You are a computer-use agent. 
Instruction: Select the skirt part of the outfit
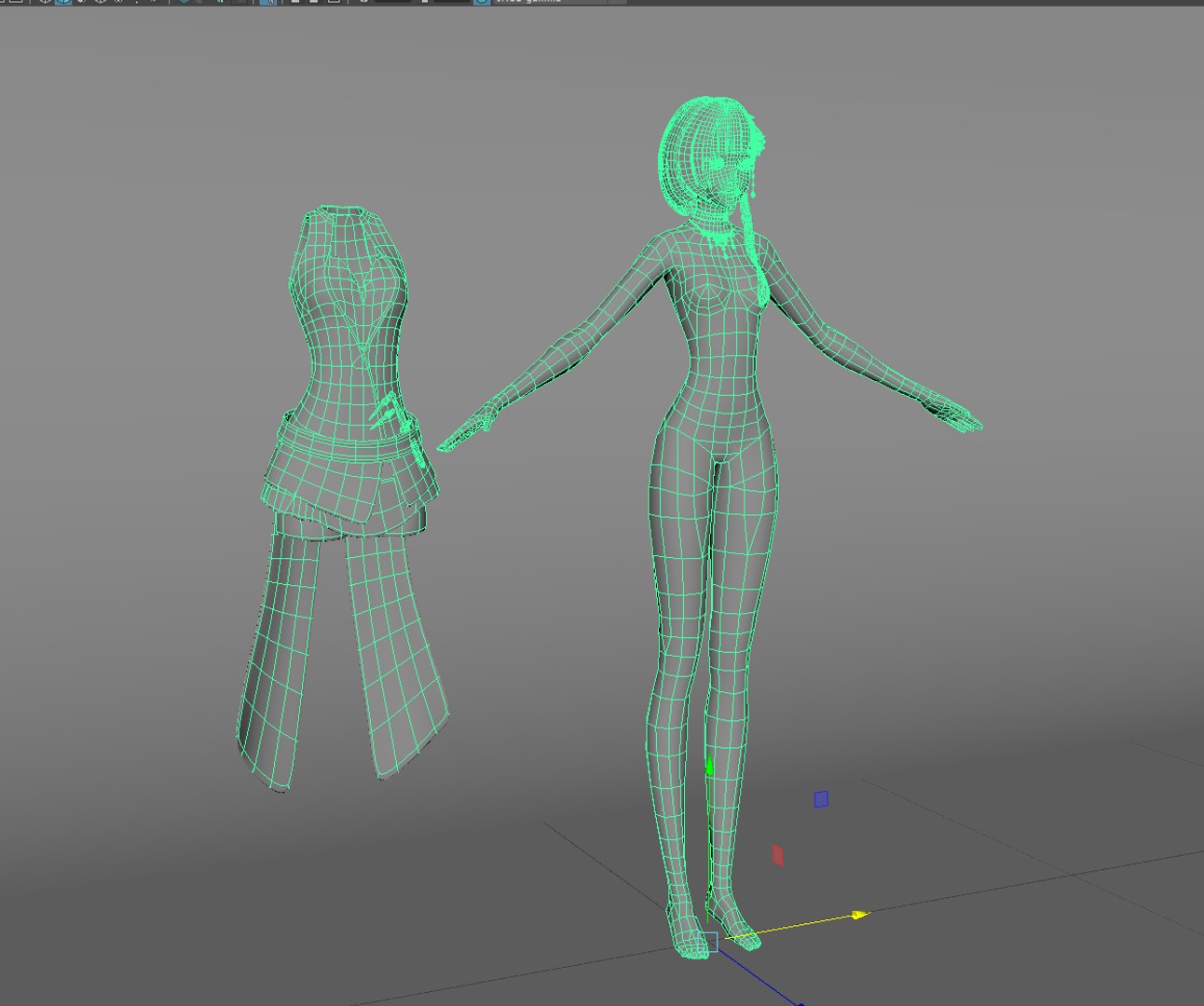pyautogui.click(x=349, y=484)
